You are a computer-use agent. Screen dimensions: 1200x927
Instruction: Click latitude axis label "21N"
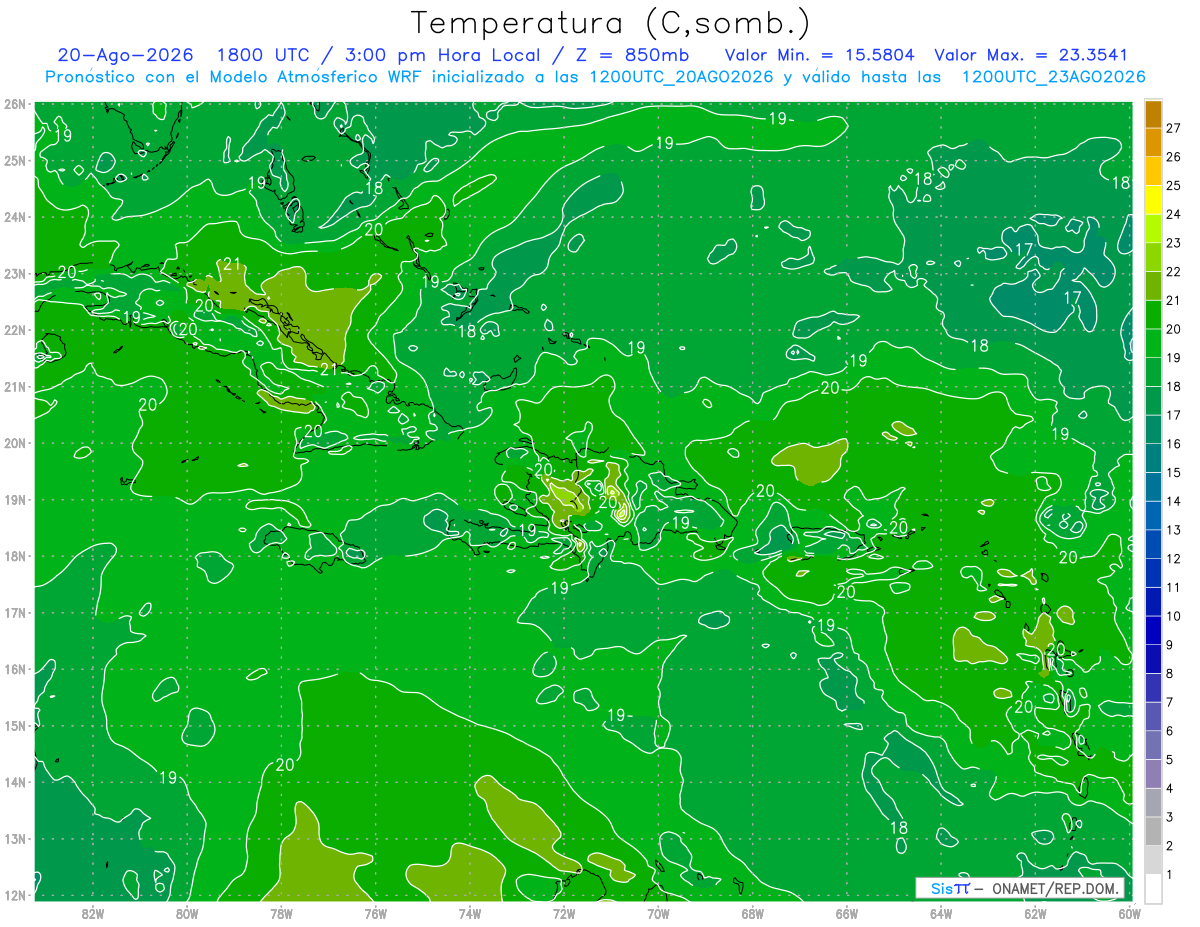[15, 387]
